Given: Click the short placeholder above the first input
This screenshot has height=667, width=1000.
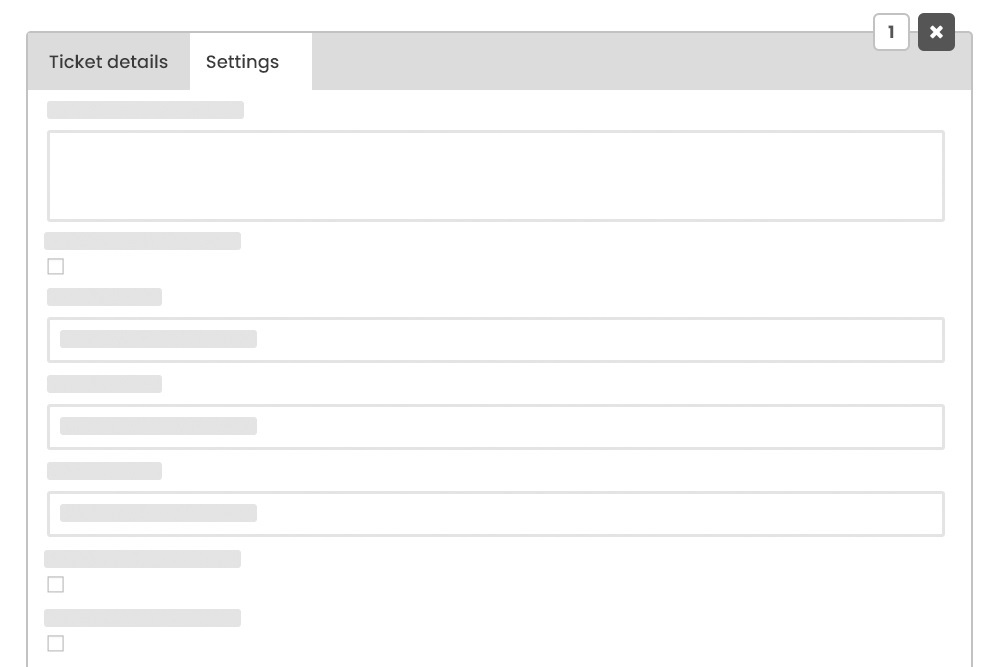Looking at the screenshot, I should (104, 297).
